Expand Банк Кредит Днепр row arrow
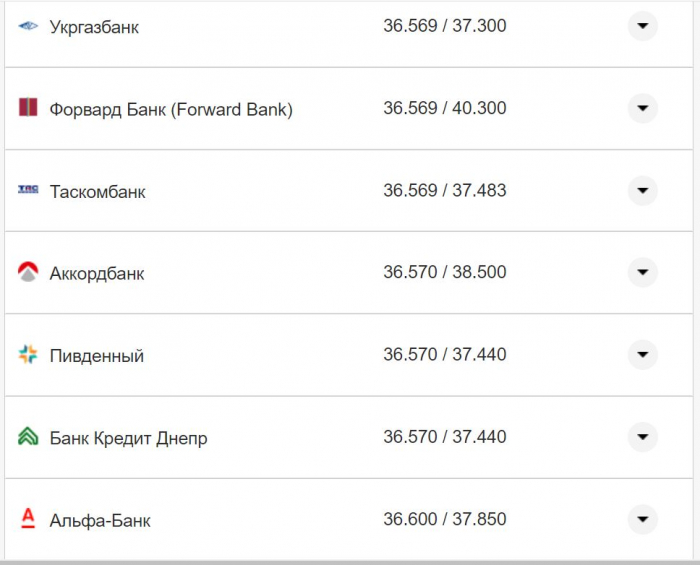 click(x=642, y=437)
